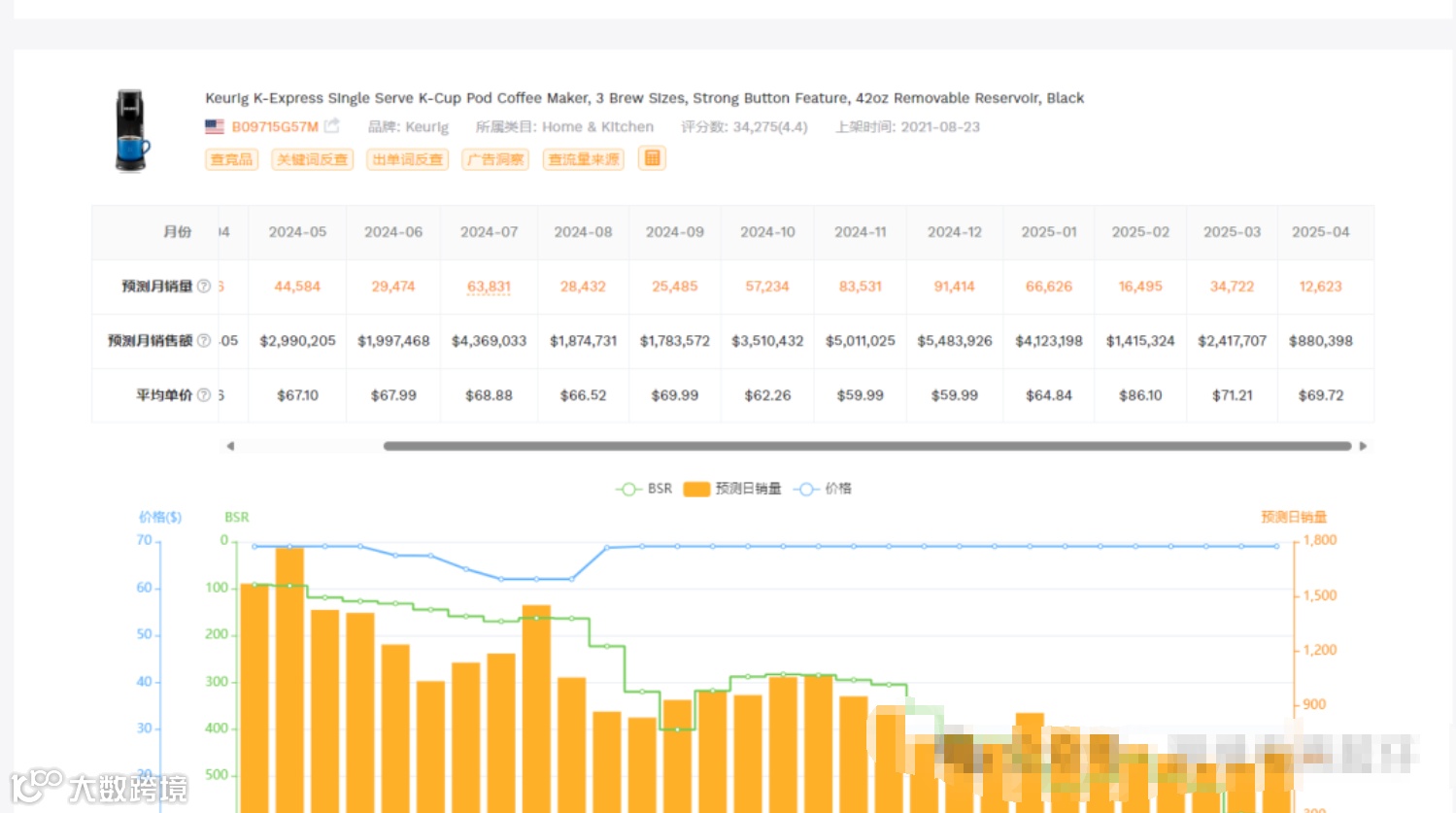Click the 上架时间: 2021-08-23 listing date text
This screenshot has width=1456, height=813.
907,127
